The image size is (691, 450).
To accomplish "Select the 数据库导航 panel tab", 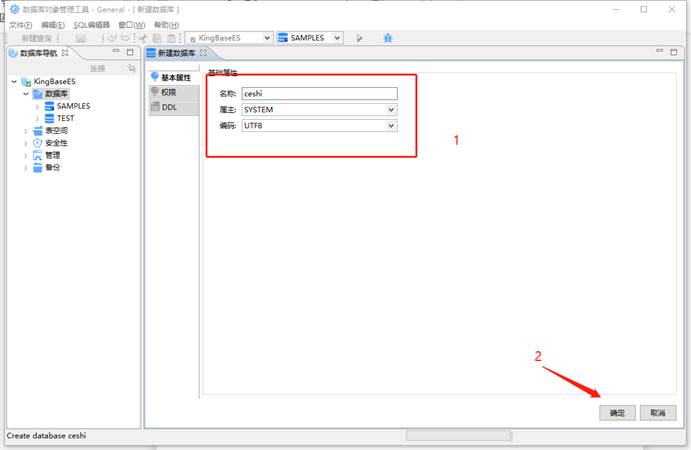I will tap(38, 53).
